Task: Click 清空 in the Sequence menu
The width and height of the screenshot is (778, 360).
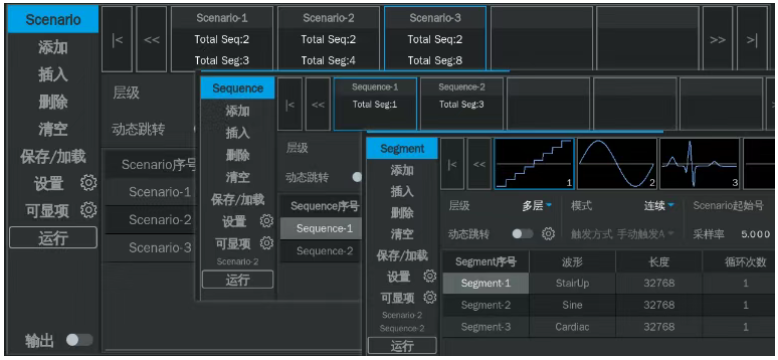Action: coord(238,177)
